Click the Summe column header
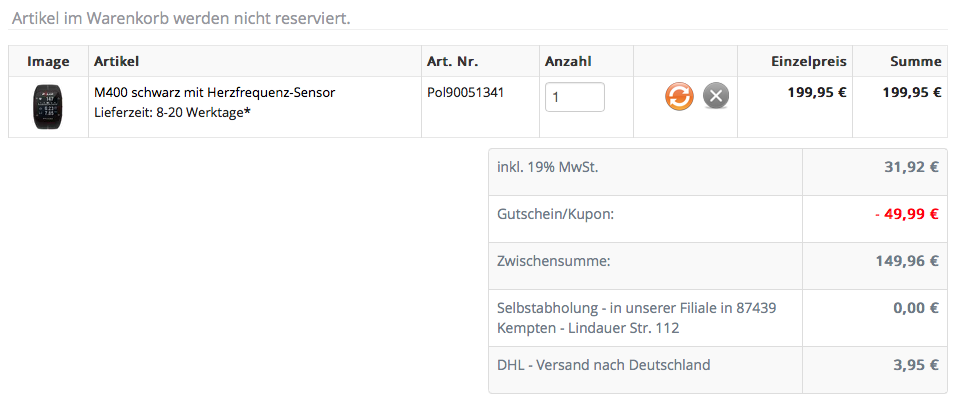965x406 pixels. point(916,62)
